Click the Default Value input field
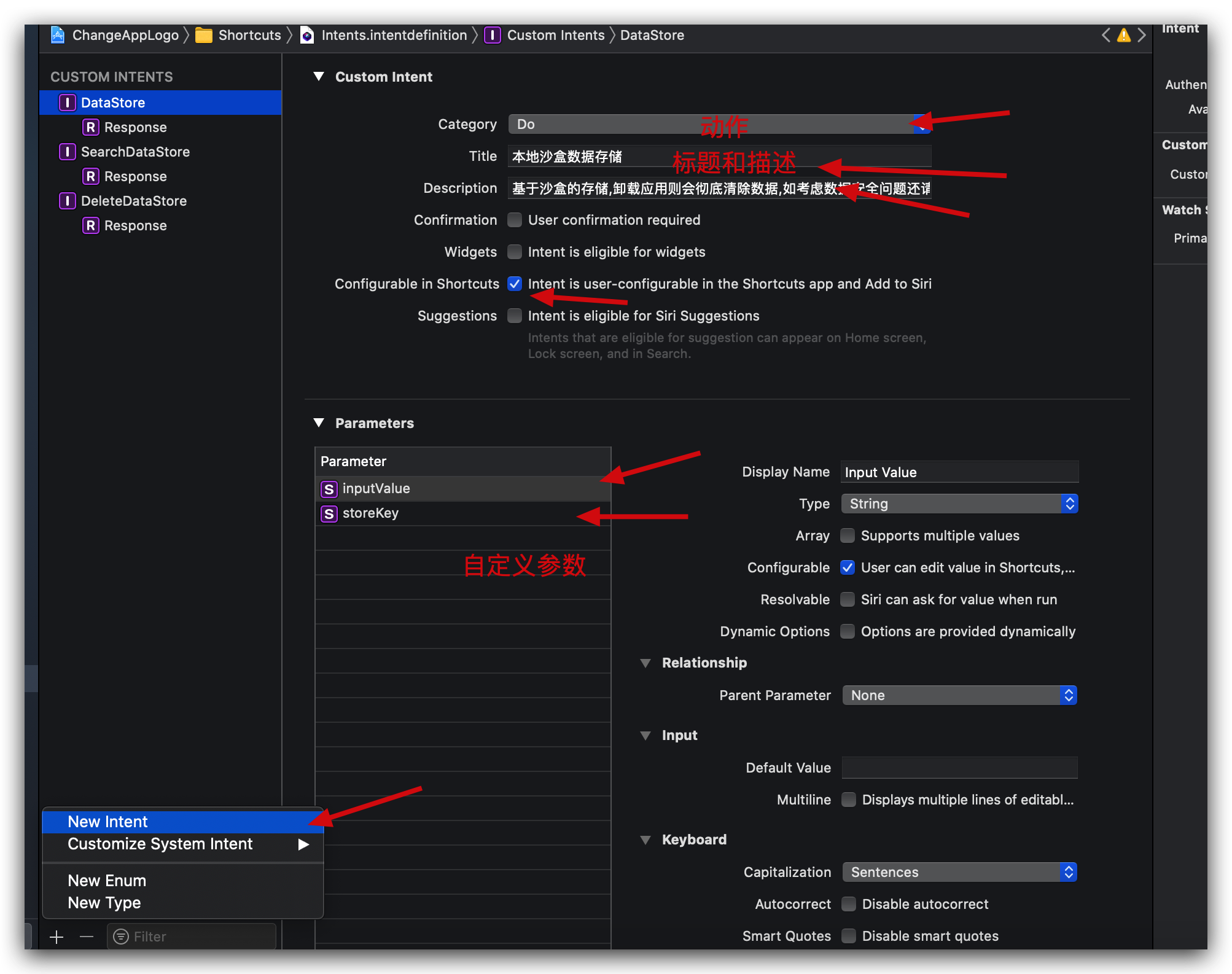Viewport: 1232px width, 974px height. pos(959,768)
